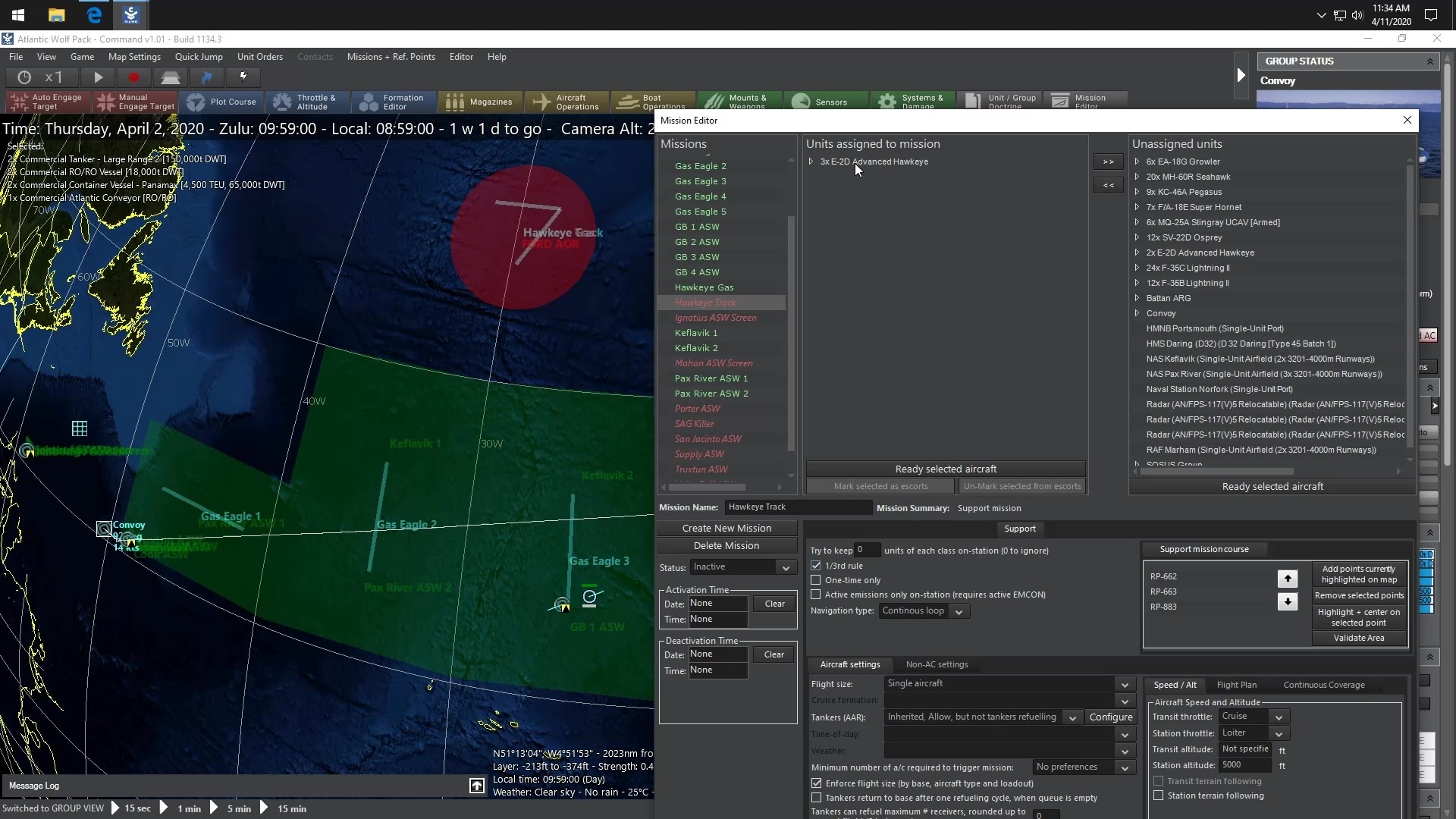The width and height of the screenshot is (1456, 819).
Task: Unassign units with << button
Action: click(1108, 185)
